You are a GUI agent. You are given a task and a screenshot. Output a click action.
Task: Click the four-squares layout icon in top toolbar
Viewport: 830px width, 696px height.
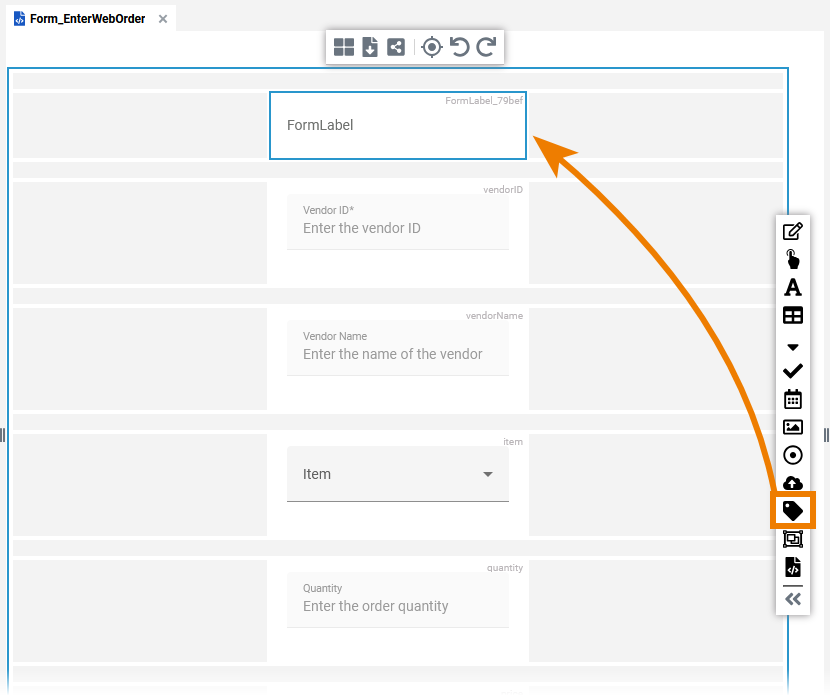pyautogui.click(x=344, y=47)
